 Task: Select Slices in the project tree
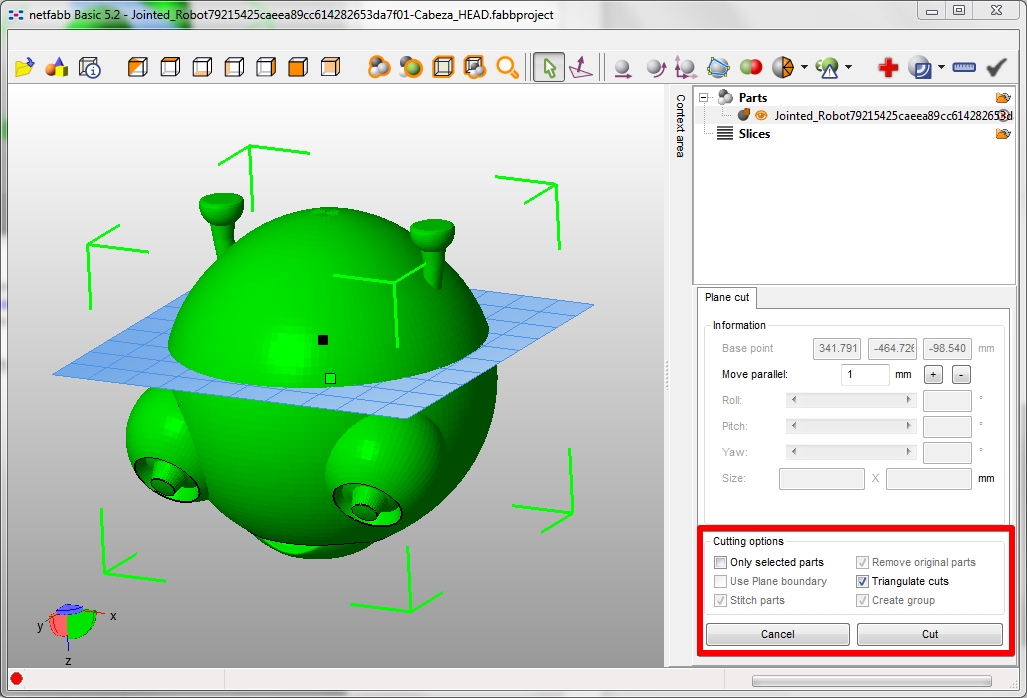pos(753,134)
